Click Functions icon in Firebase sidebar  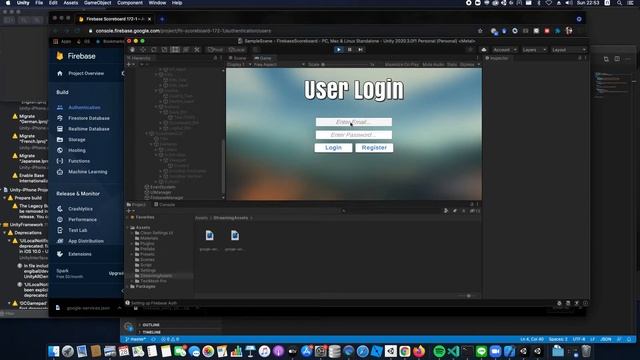point(60,161)
